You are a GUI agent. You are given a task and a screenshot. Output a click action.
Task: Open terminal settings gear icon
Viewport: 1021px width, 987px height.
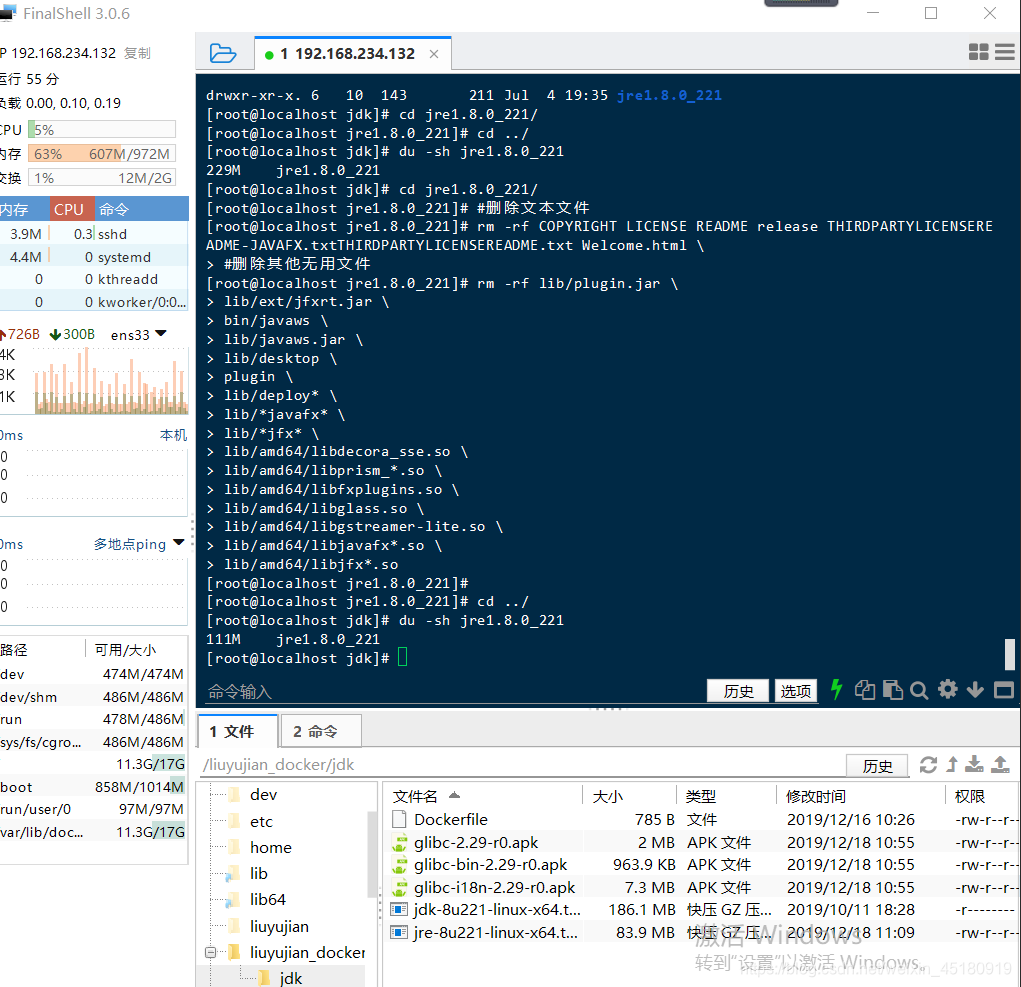947,689
